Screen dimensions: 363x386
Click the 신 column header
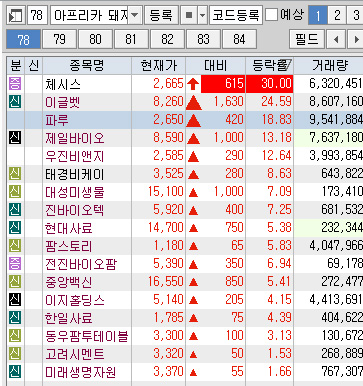(x=34, y=66)
